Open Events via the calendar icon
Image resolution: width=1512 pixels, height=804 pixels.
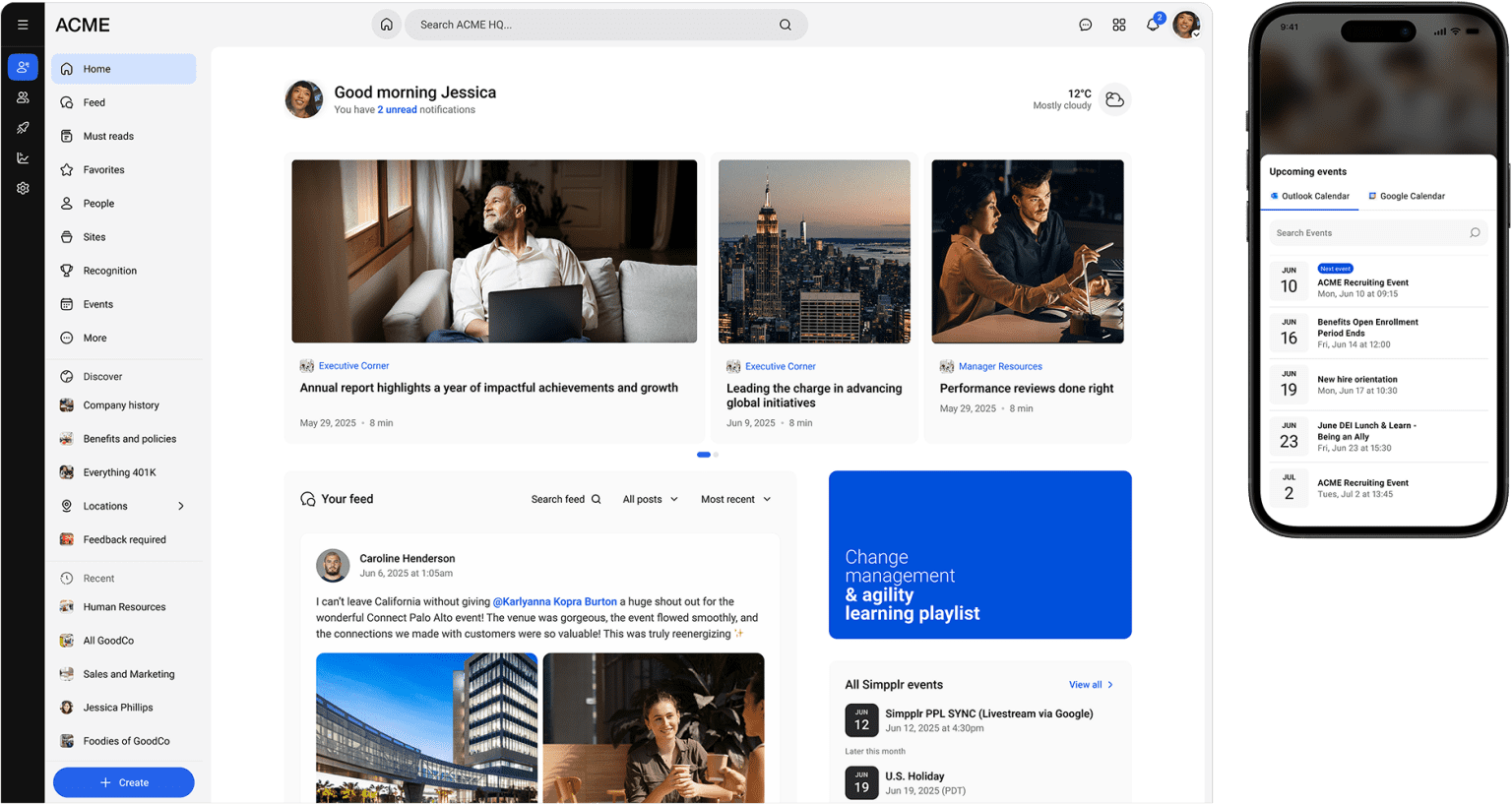click(67, 303)
